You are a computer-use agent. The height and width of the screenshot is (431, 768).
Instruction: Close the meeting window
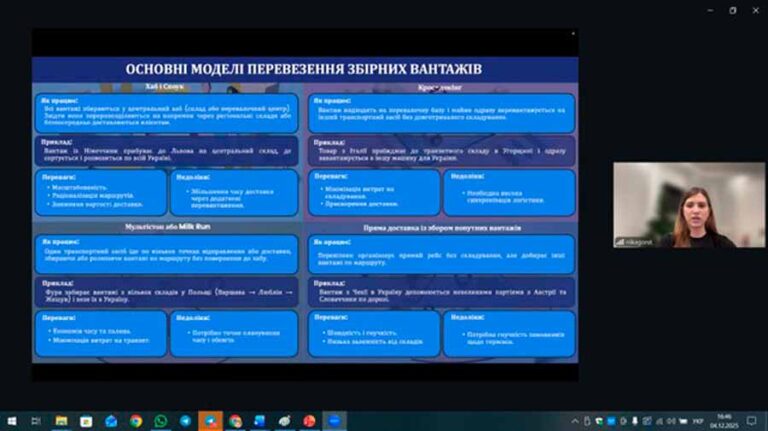tap(755, 10)
